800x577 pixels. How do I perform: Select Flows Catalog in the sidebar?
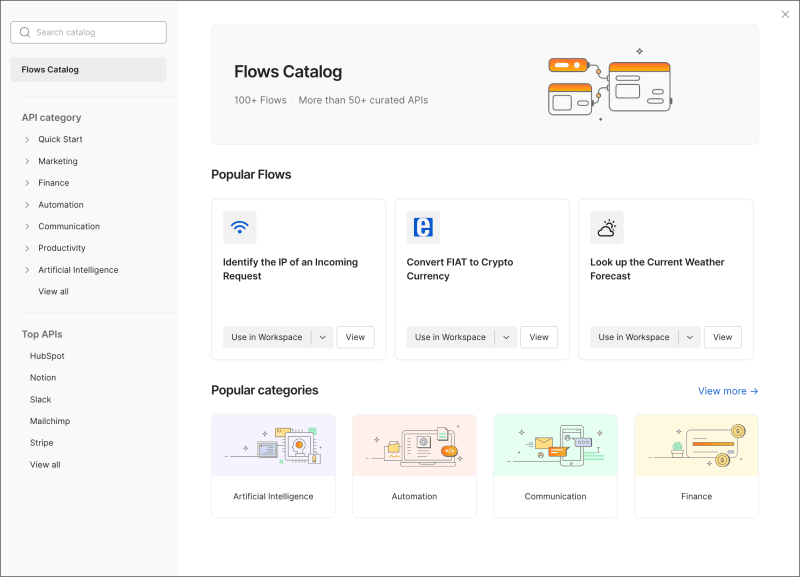coord(88,70)
